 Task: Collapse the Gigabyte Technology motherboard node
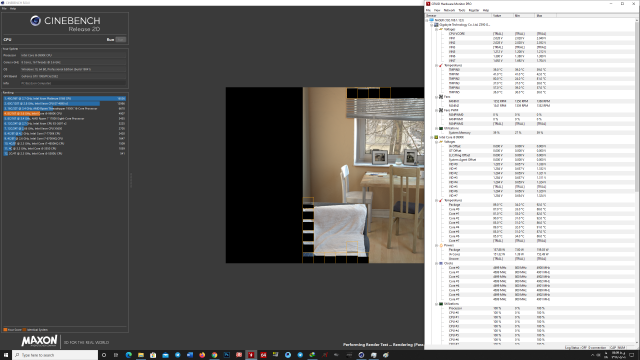[x=432, y=25]
